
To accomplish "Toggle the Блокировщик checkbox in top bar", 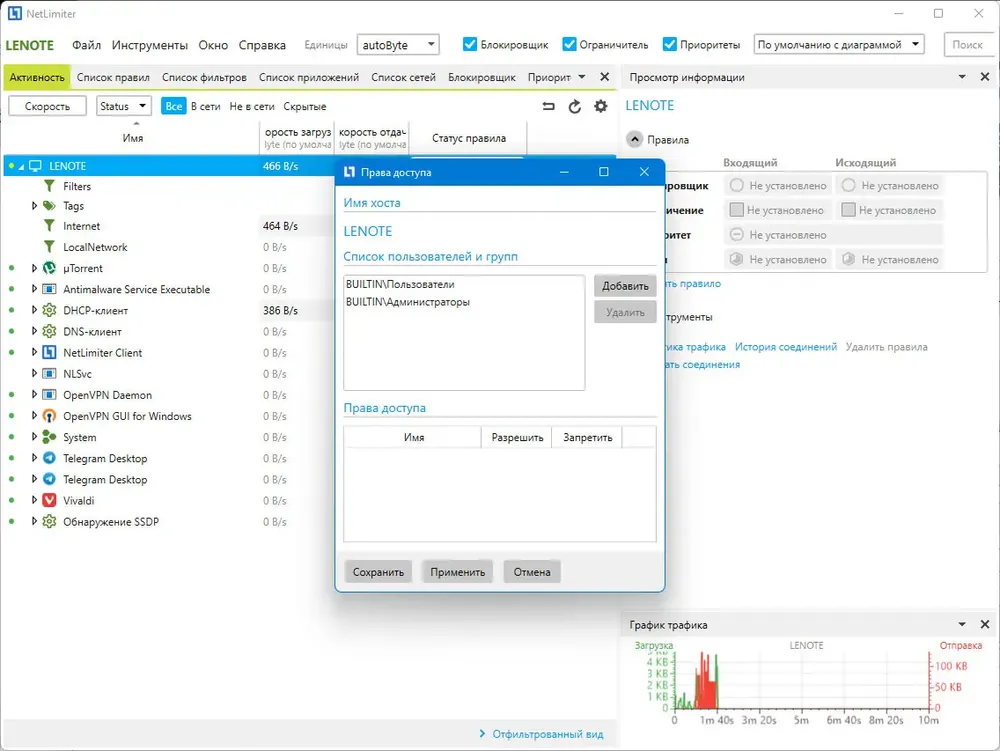I will click(470, 44).
